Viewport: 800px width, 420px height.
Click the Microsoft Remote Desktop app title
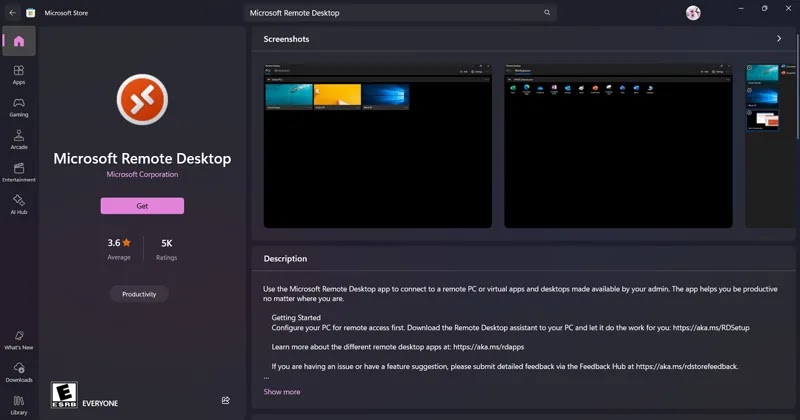coord(142,158)
